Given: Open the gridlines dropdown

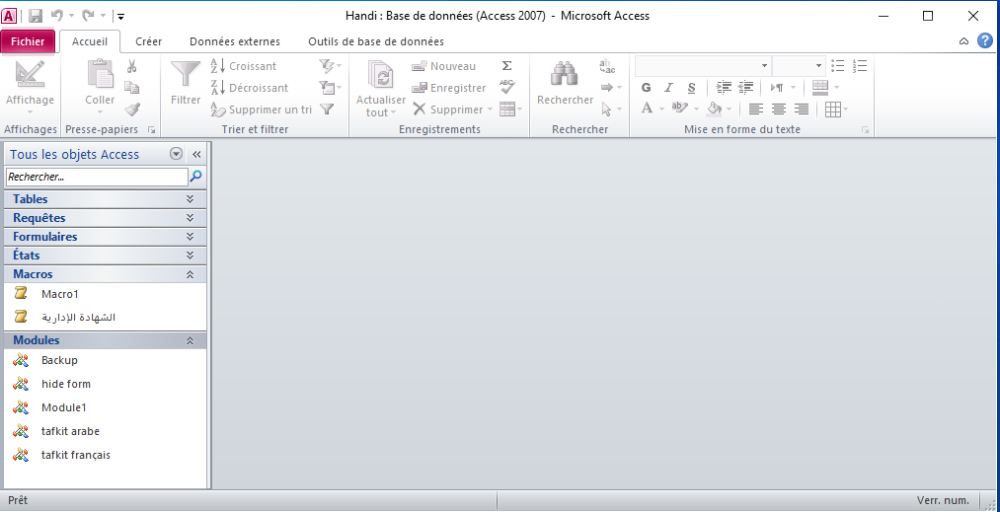Looking at the screenshot, I should click(x=836, y=109).
